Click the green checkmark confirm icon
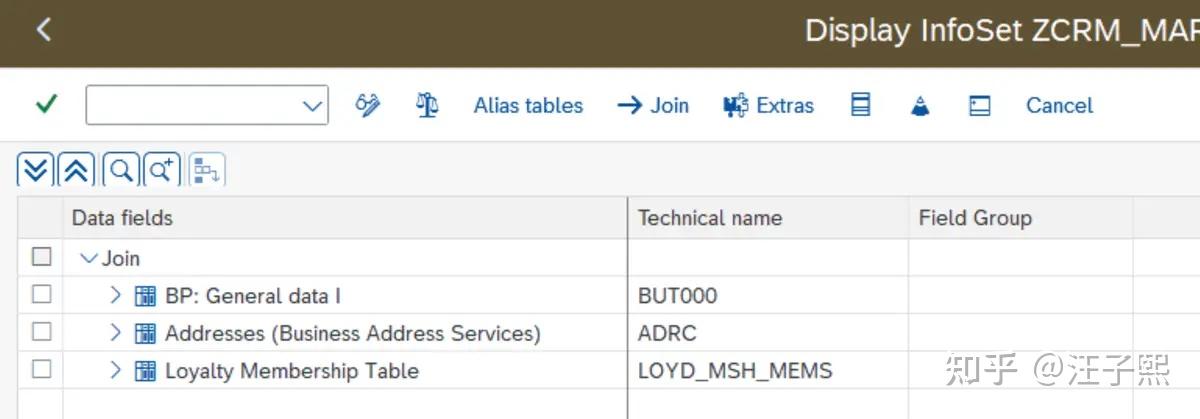 coord(46,105)
